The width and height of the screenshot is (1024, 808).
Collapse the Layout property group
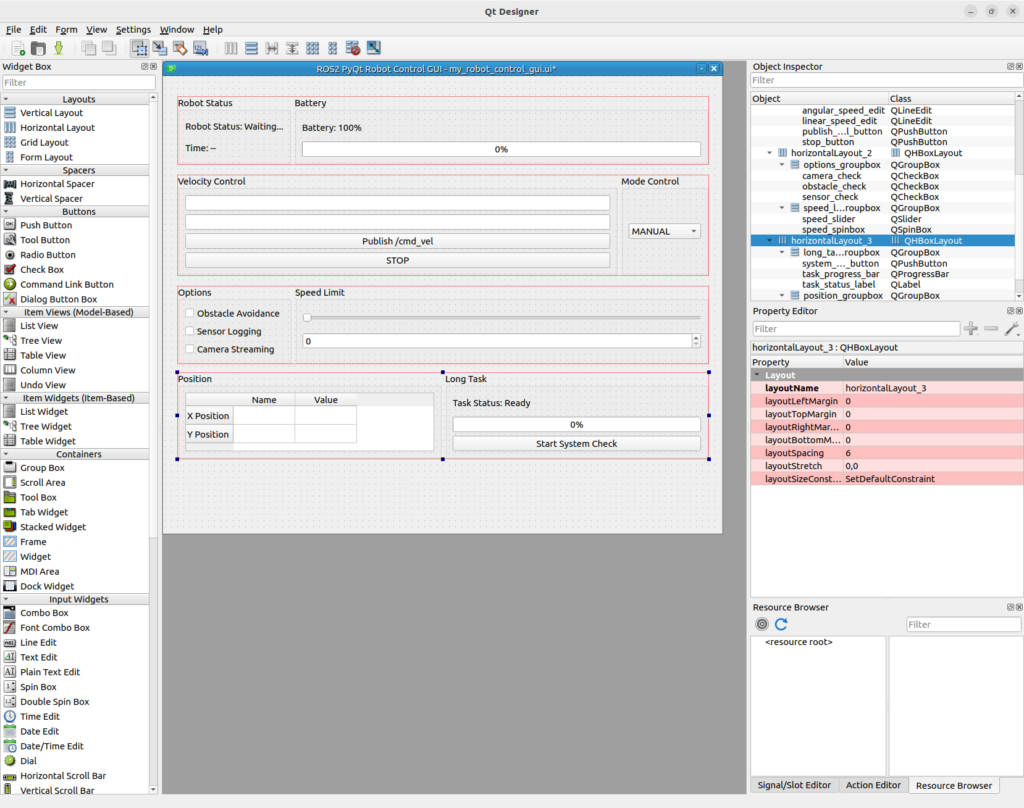757,375
